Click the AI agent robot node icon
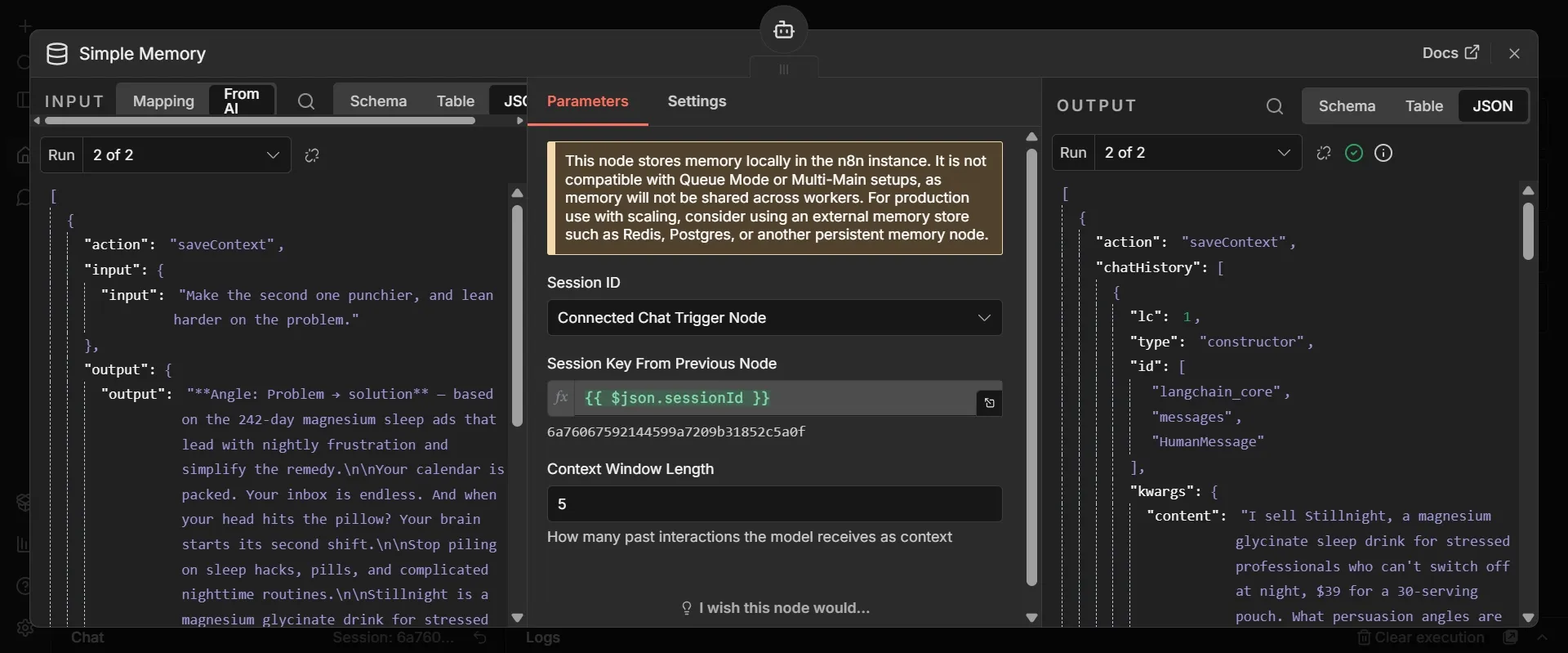The width and height of the screenshot is (1568, 653). tap(784, 29)
